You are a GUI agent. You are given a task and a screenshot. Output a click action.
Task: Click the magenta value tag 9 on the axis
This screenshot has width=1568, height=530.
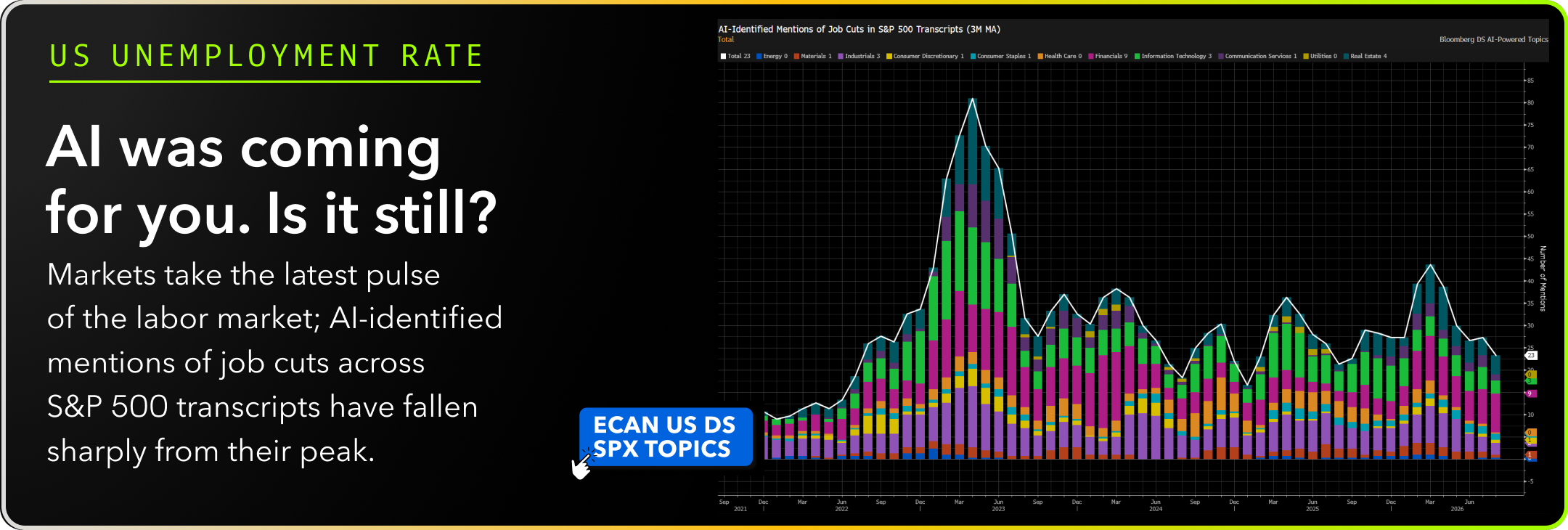1530,394
